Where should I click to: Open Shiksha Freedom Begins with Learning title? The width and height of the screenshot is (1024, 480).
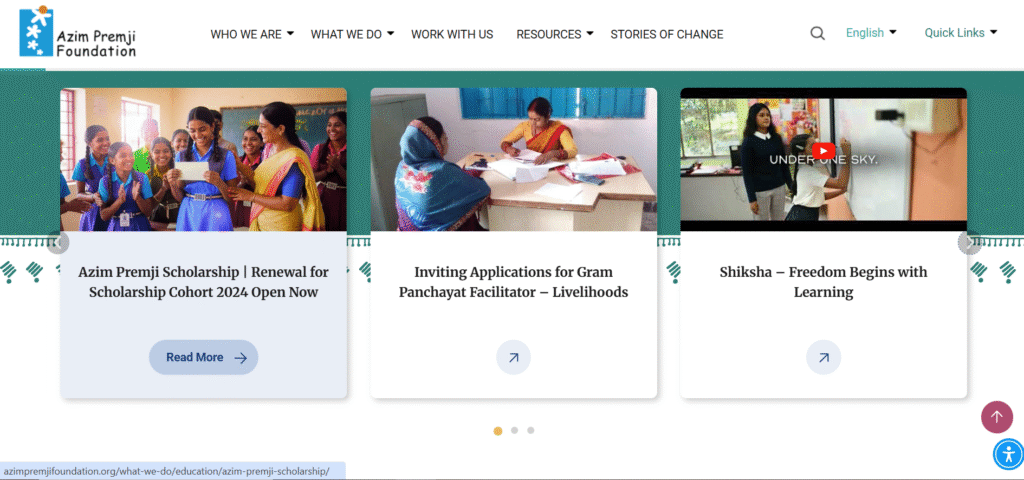(x=824, y=281)
